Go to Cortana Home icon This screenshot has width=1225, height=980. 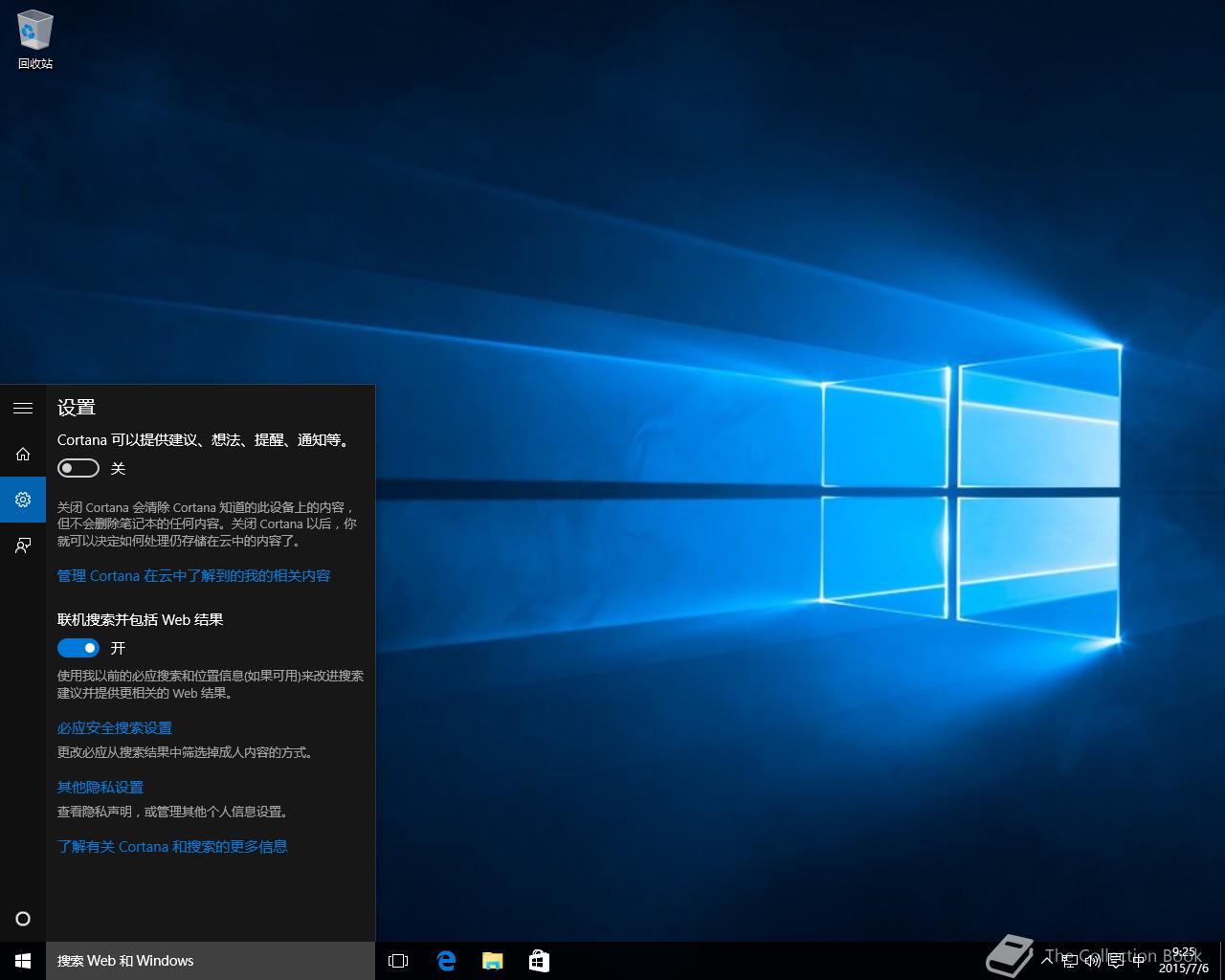23,454
